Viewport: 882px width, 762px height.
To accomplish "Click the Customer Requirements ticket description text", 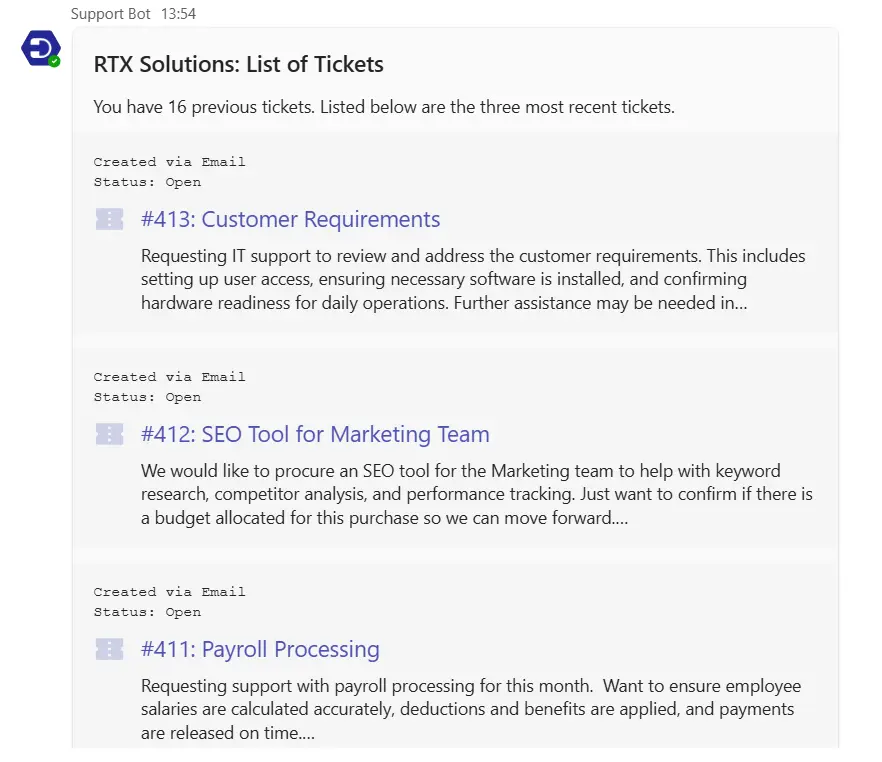I will pyautogui.click(x=472, y=279).
